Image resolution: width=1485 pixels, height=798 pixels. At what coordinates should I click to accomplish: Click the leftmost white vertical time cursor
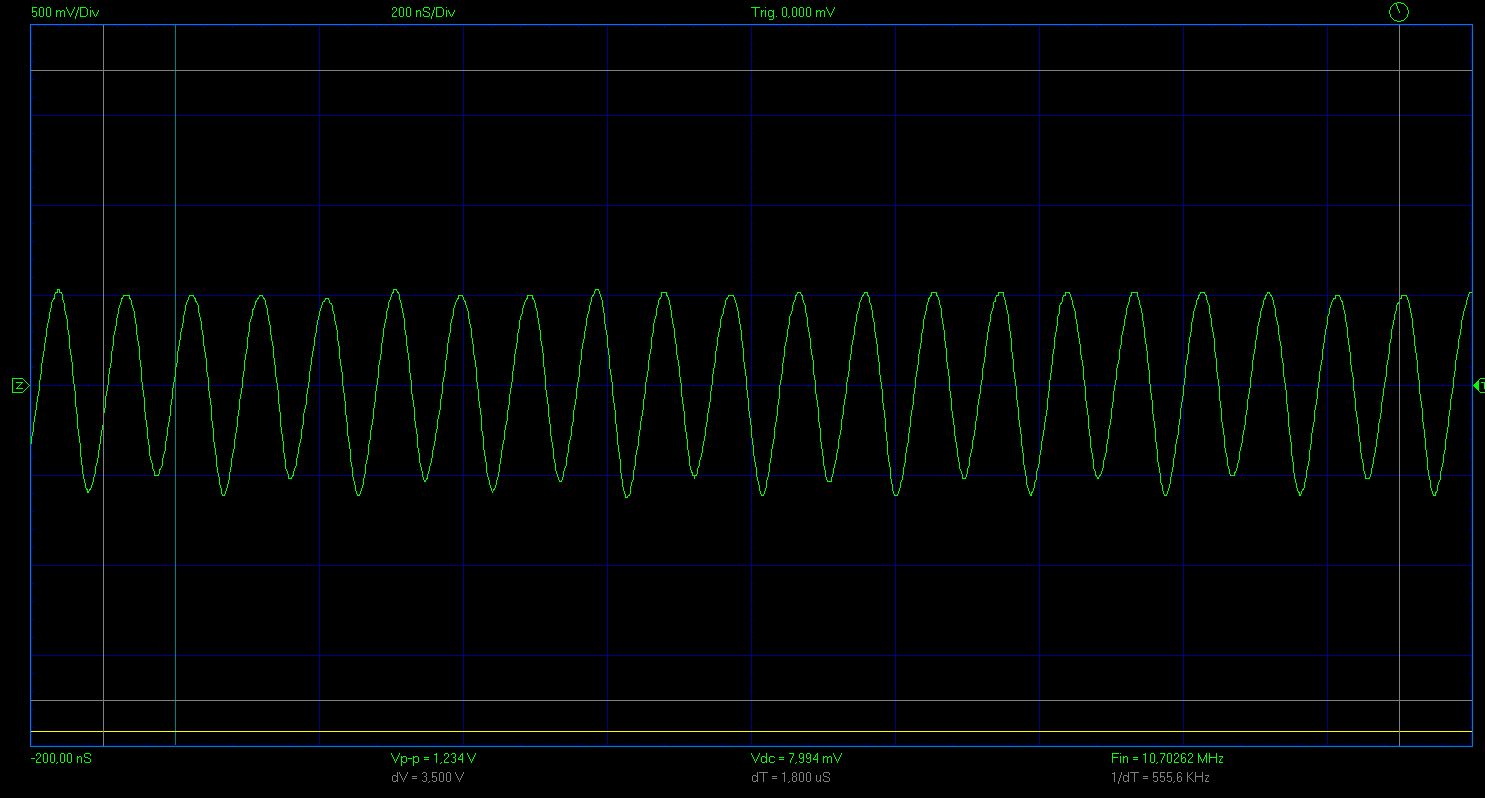(x=104, y=200)
